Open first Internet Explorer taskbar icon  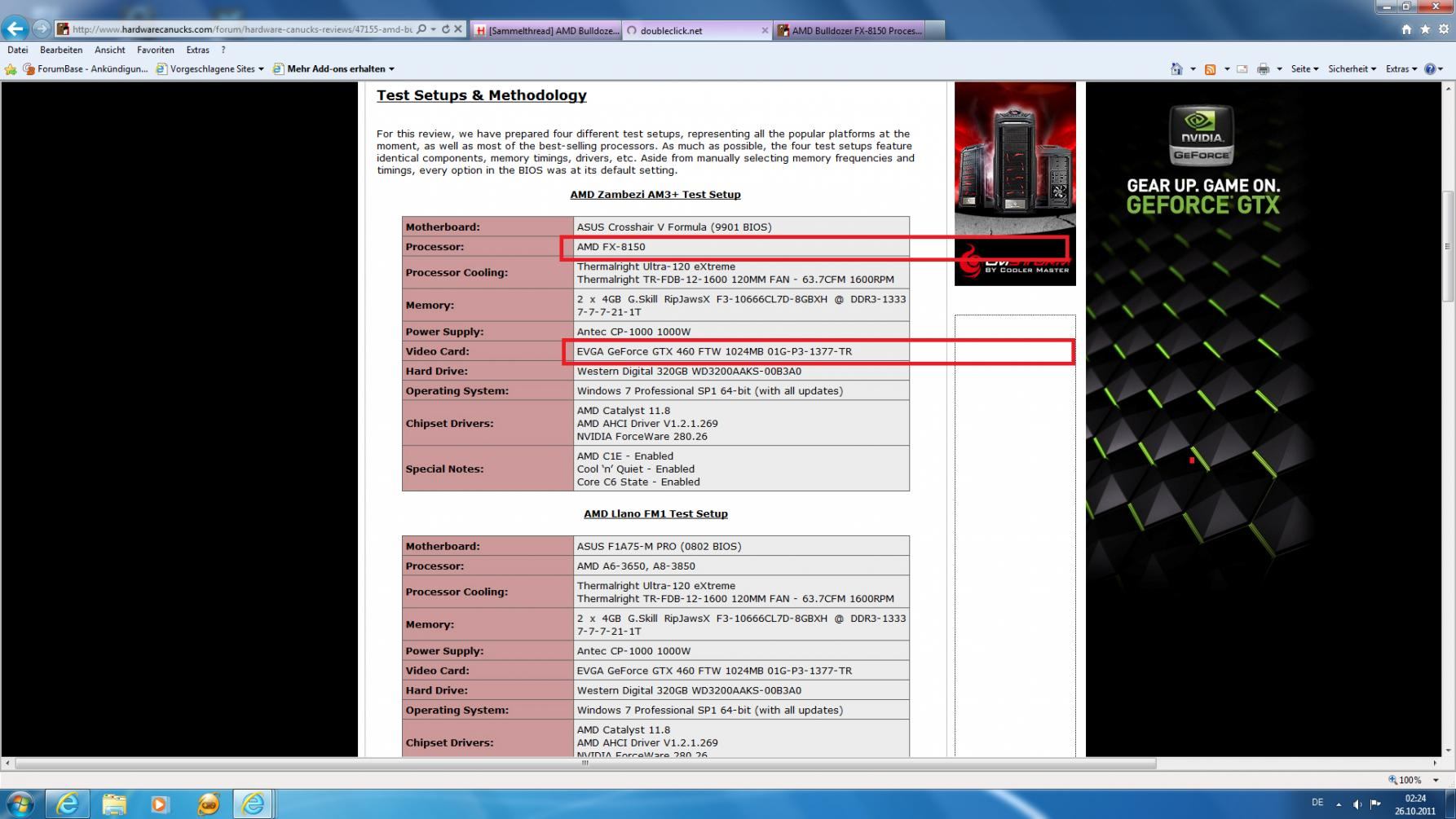[68, 804]
